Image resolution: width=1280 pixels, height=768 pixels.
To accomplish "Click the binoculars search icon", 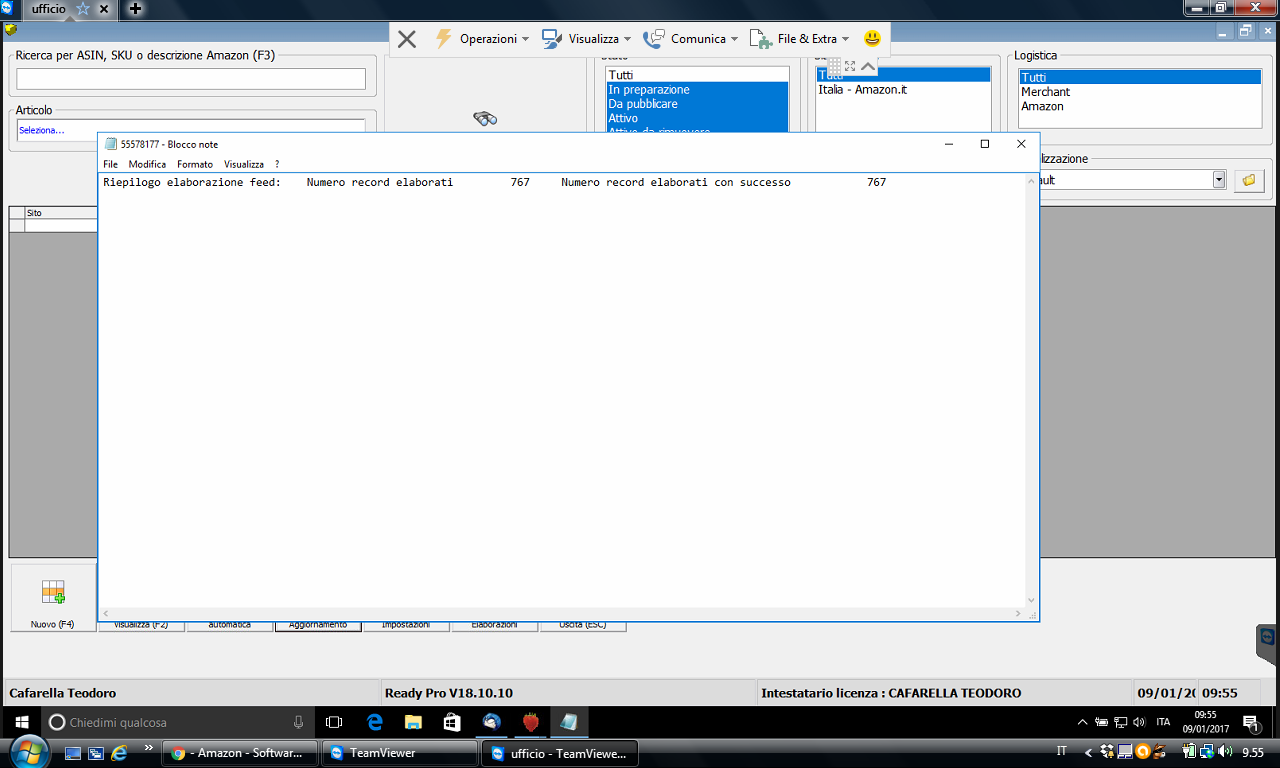I will [485, 119].
